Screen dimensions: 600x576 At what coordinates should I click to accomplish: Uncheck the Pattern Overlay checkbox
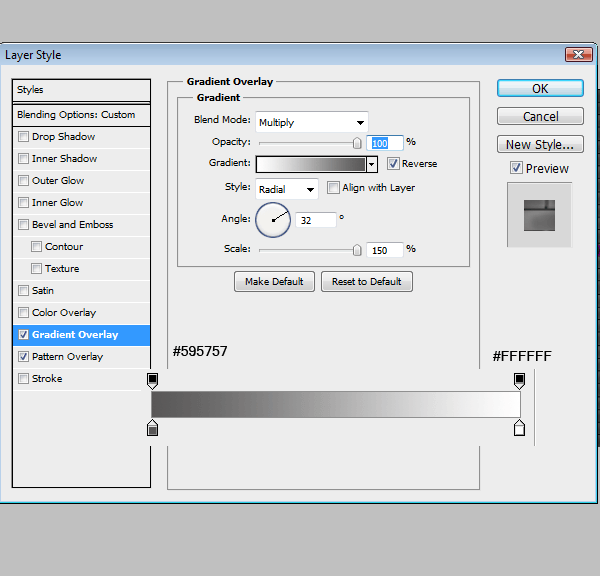pyautogui.click(x=23, y=357)
